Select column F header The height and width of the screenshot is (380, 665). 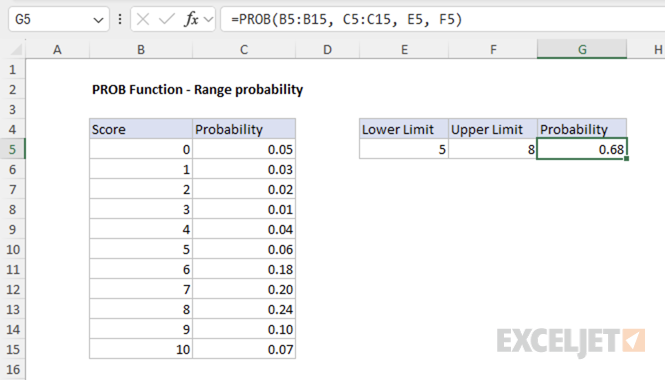pos(493,50)
